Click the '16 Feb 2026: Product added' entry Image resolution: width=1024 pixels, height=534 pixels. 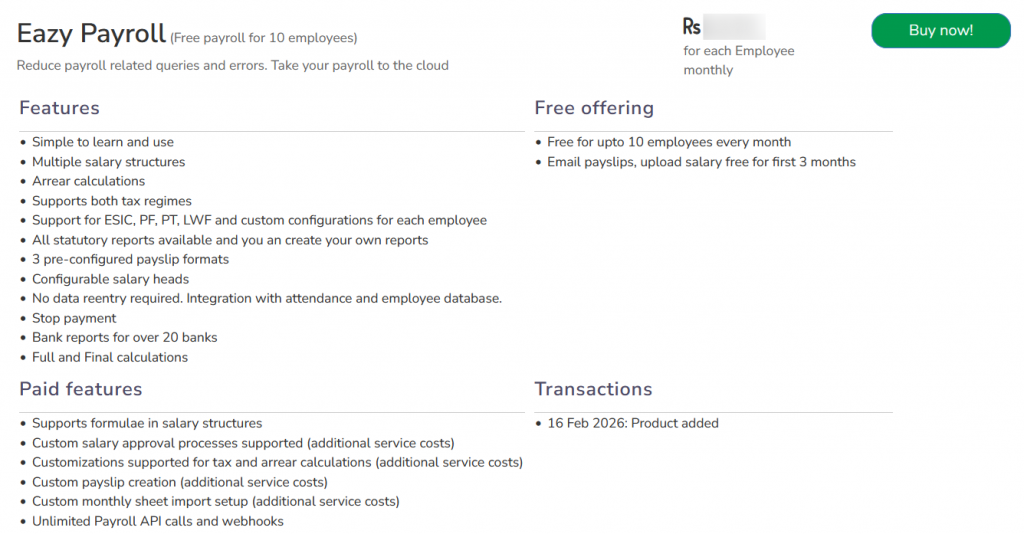click(x=632, y=423)
